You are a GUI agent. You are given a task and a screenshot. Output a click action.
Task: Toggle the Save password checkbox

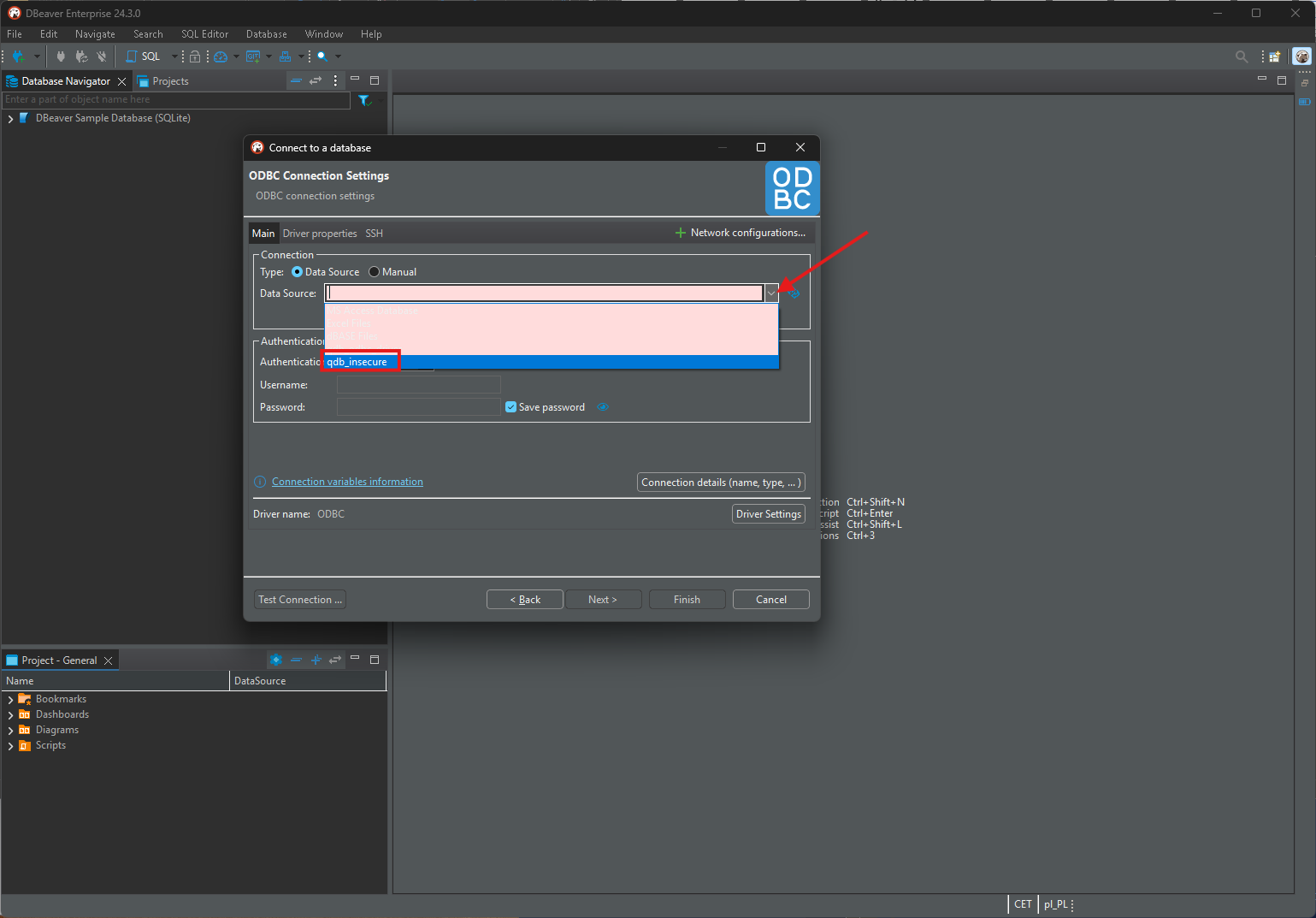point(510,407)
